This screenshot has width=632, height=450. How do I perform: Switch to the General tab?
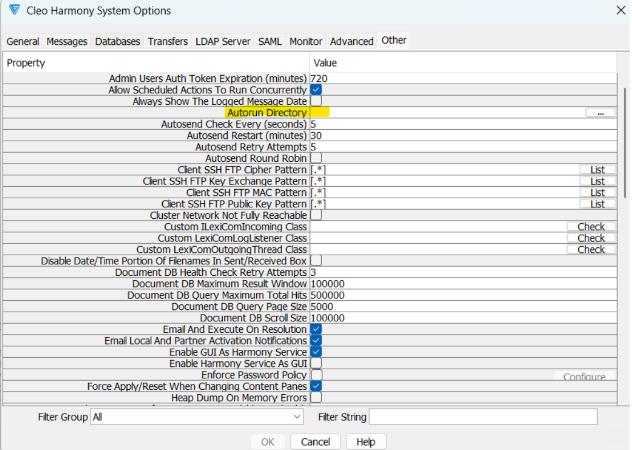point(23,42)
